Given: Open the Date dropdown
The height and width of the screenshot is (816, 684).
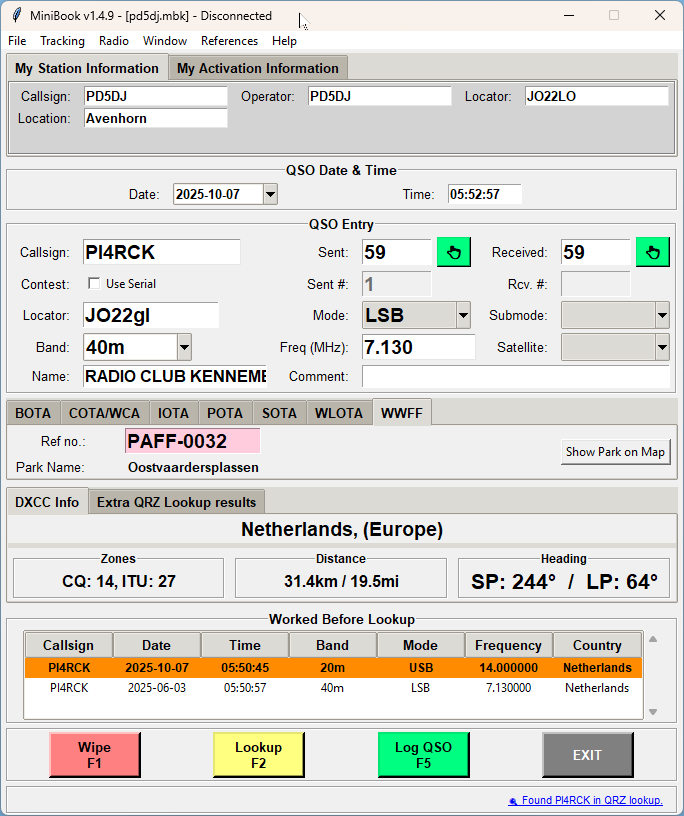Looking at the screenshot, I should (270, 195).
